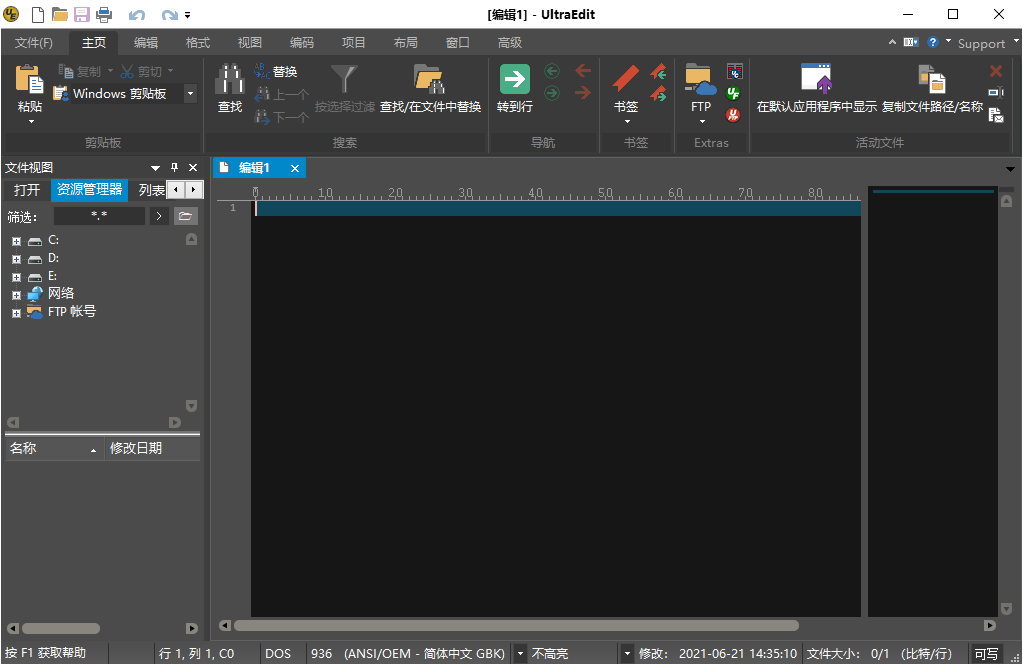Switch to the 编辑 ribbon tab
The width and height of the screenshot is (1023, 665).
[x=145, y=42]
